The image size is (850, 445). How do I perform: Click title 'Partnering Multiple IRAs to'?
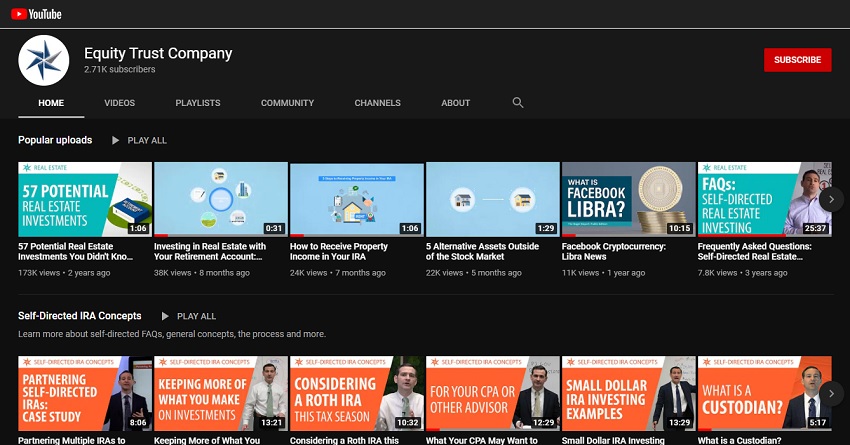pyautogui.click(x=72, y=440)
